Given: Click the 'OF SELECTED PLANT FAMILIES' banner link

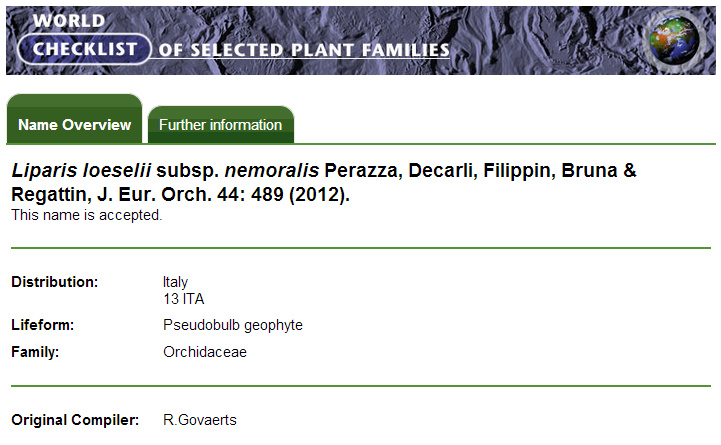Looking at the screenshot, I should click(x=304, y=50).
